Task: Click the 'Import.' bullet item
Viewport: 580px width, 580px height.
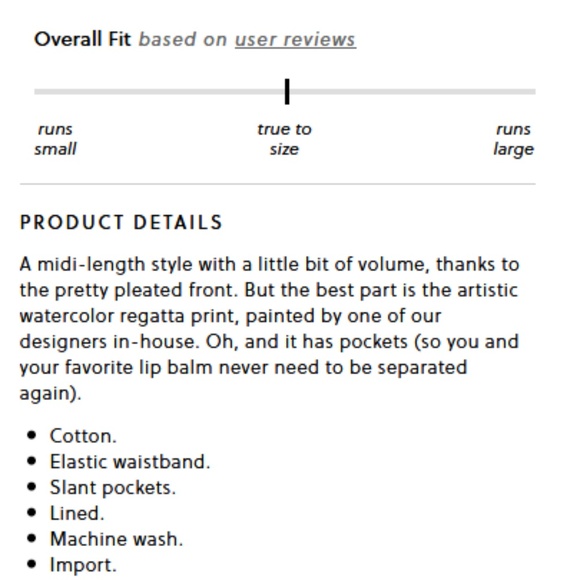Action: coord(83,565)
